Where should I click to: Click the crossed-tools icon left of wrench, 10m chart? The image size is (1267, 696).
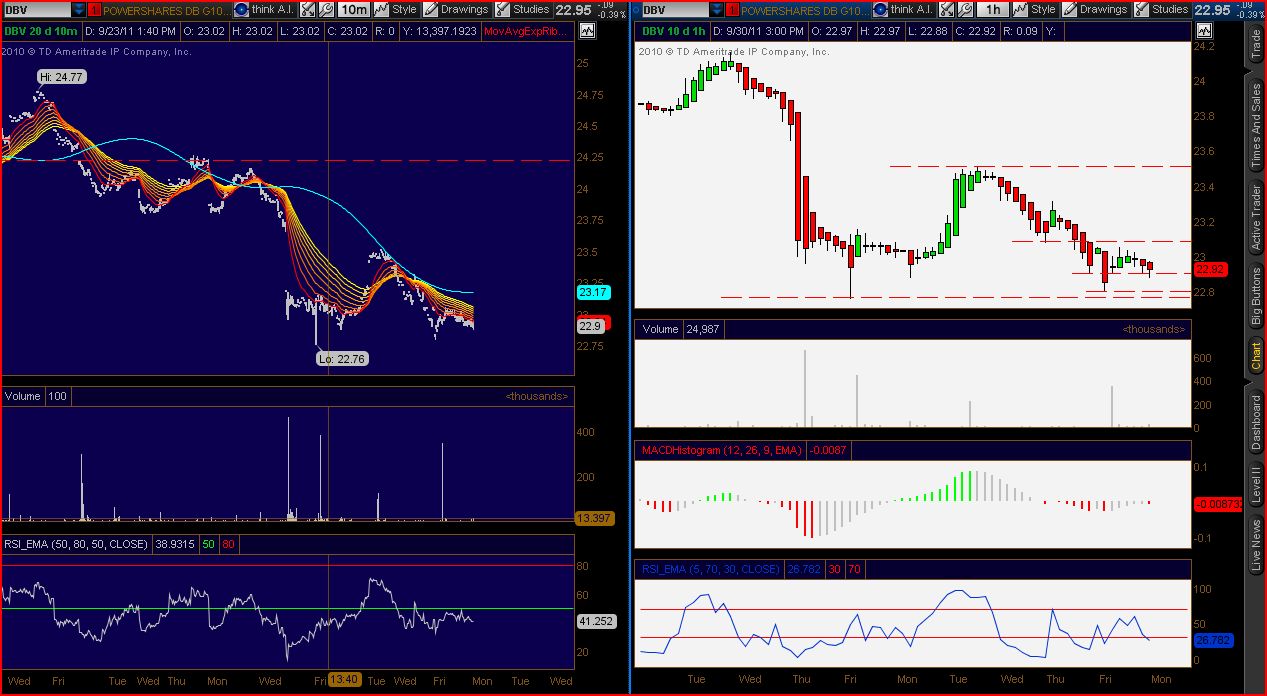308,9
